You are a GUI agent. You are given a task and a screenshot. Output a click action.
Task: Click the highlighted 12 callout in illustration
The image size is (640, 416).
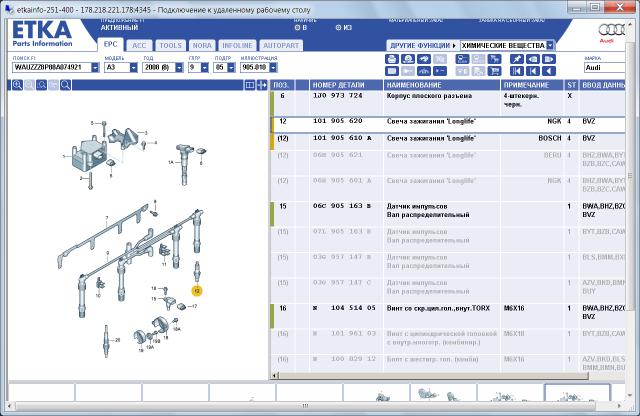tap(197, 291)
